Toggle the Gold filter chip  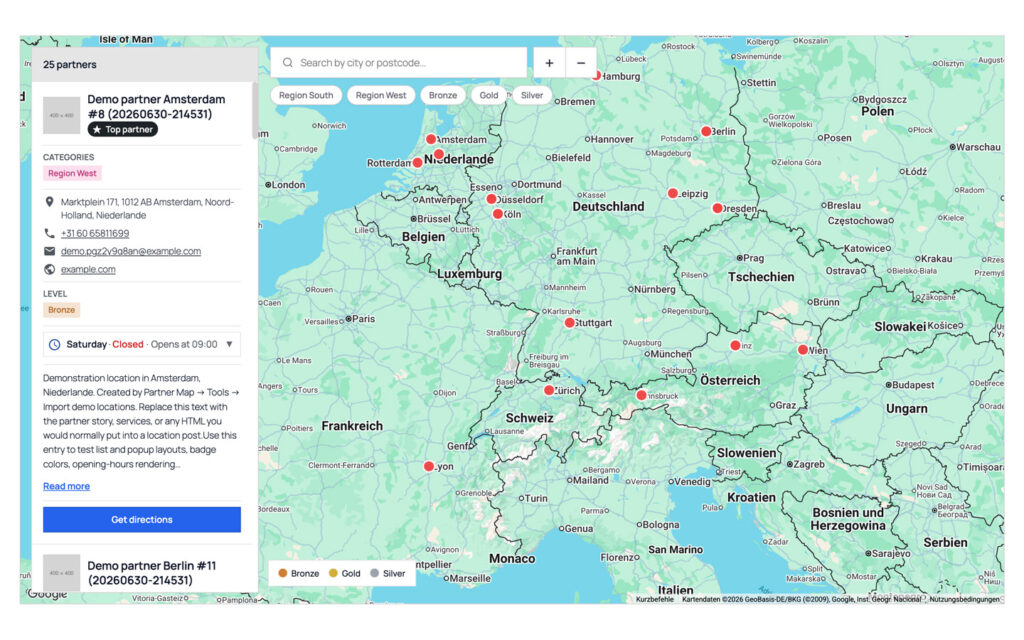pos(488,95)
